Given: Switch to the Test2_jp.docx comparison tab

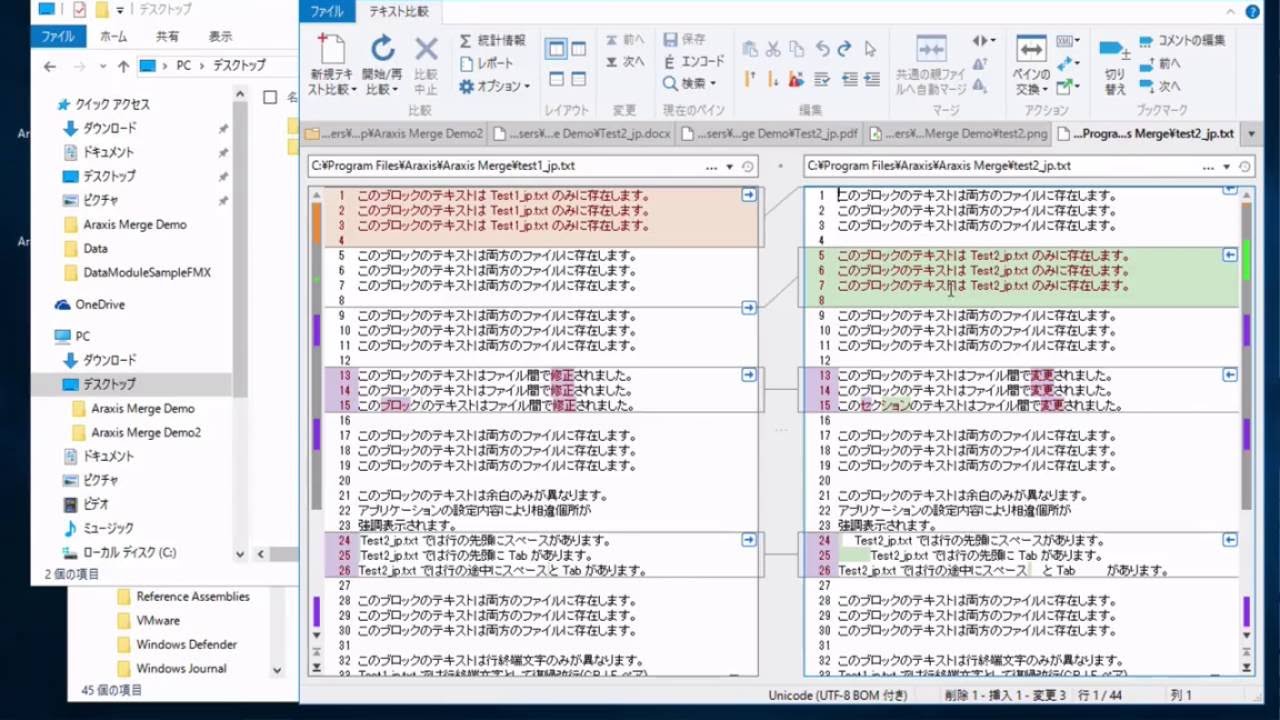Looking at the screenshot, I should point(581,133).
